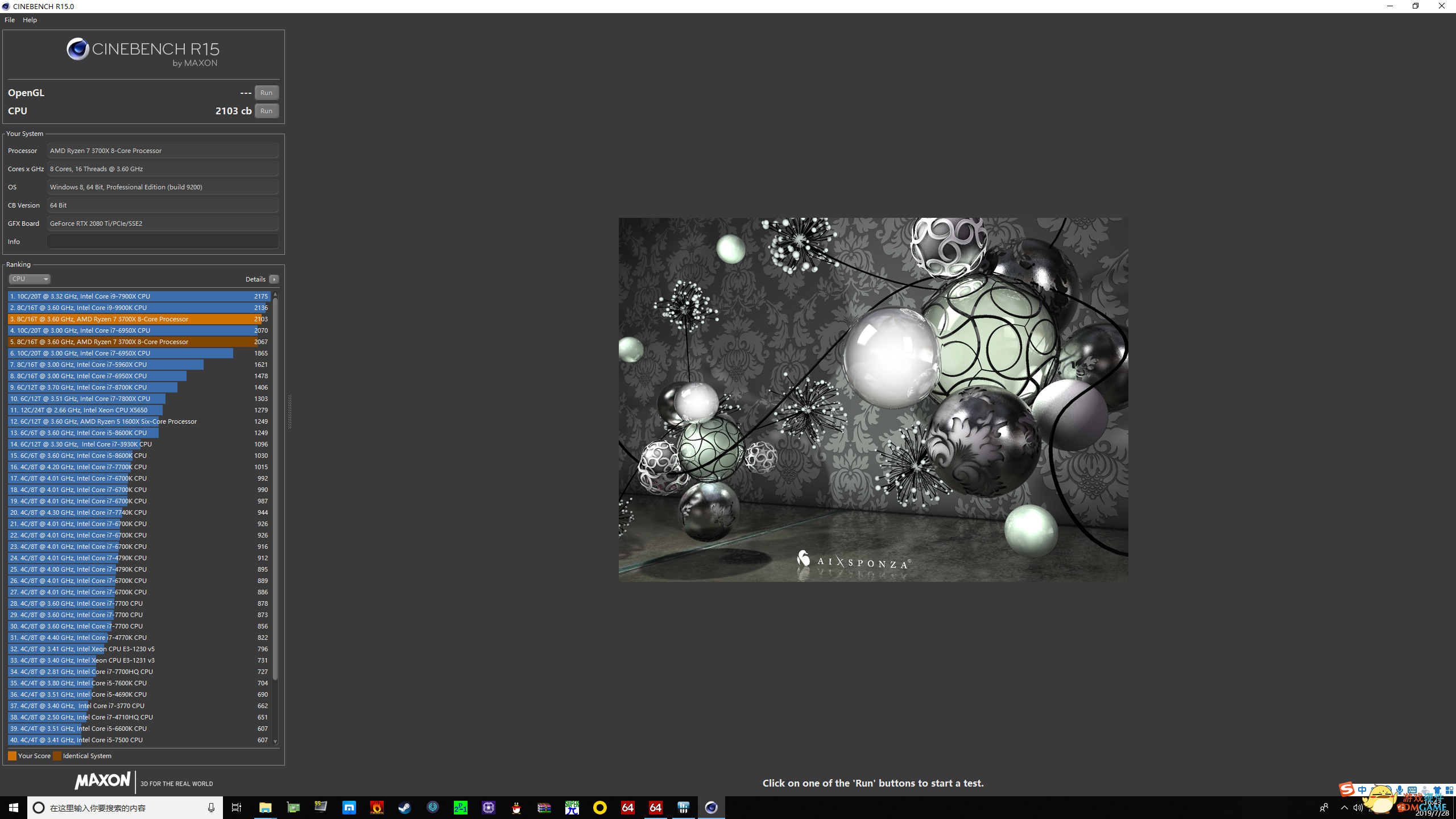Click the volume speaker tray icon
This screenshot has height=819, width=1456.
click(x=1358, y=808)
